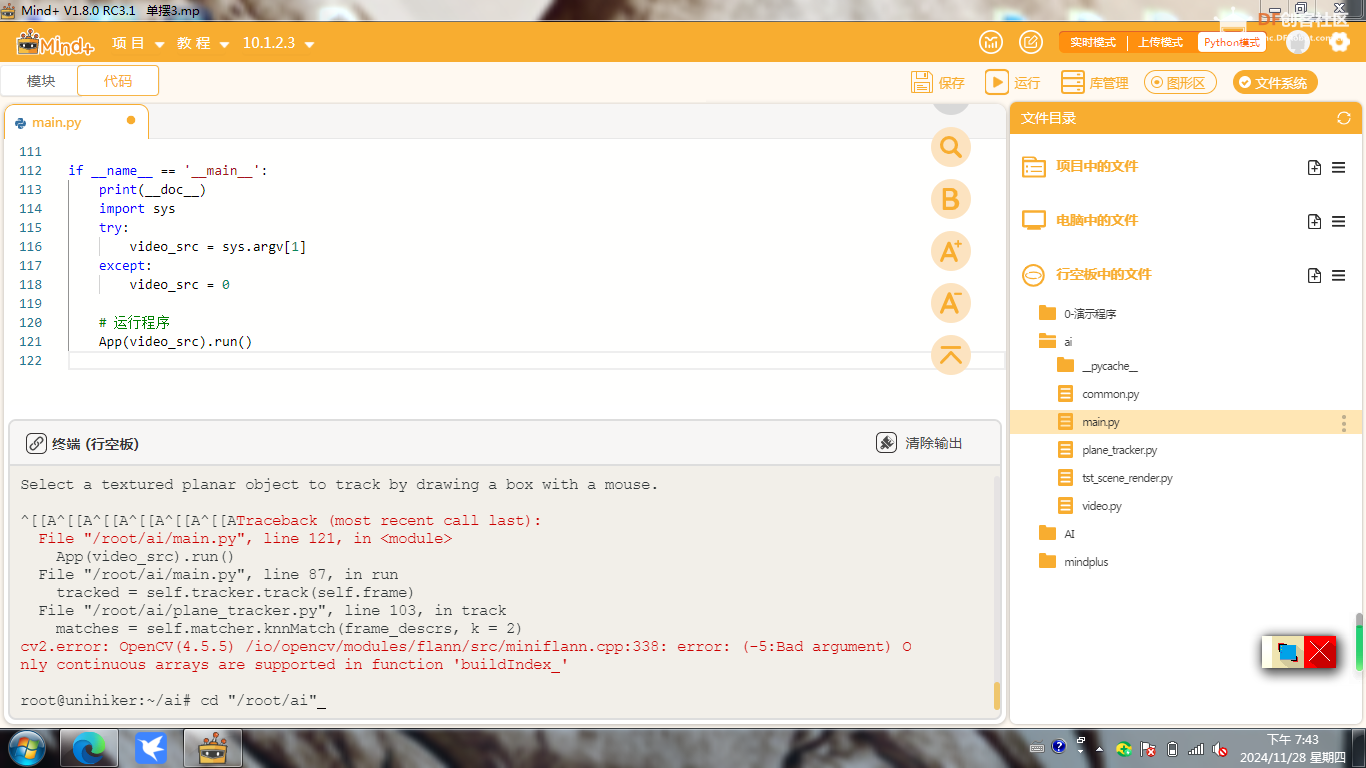Open library management (库管理)
This screenshot has height=768, width=1366.
[1095, 82]
